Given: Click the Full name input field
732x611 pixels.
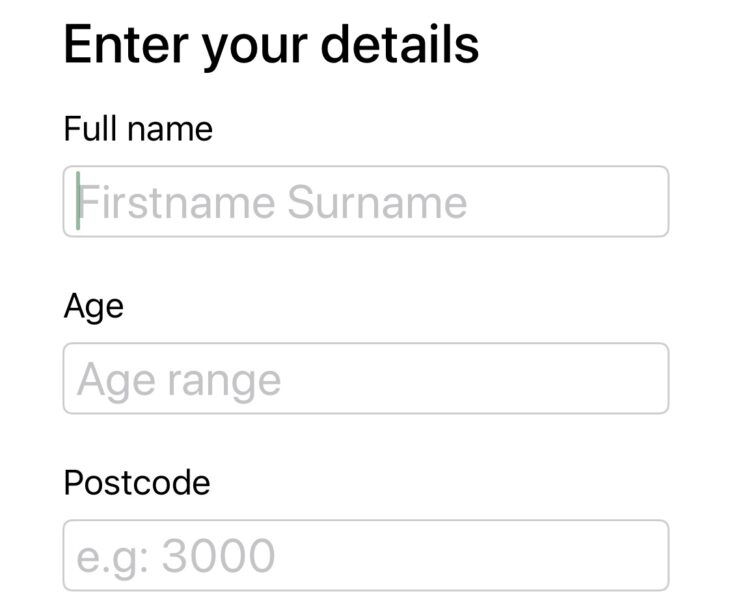Looking at the screenshot, I should (365, 202).
